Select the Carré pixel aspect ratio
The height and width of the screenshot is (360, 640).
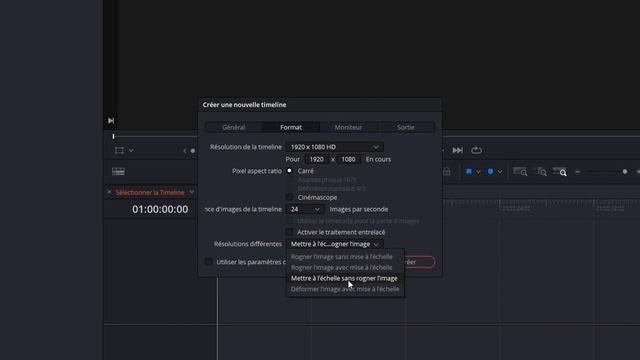click(289, 171)
